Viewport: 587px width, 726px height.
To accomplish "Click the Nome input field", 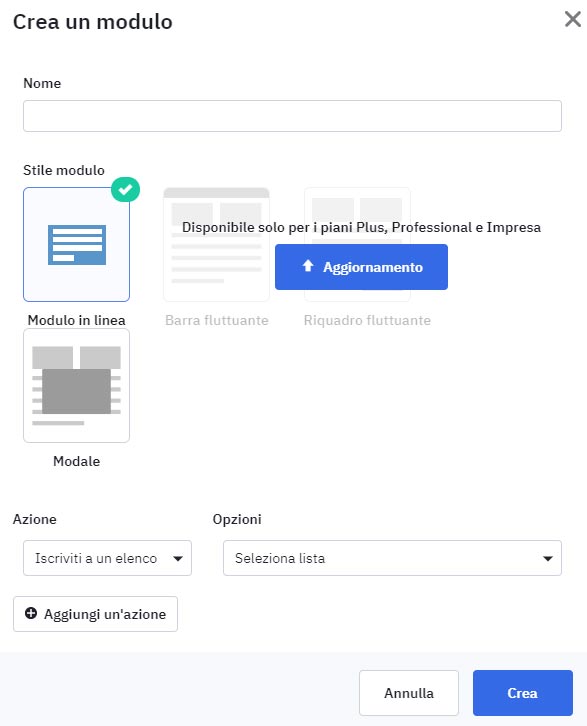I will point(292,116).
